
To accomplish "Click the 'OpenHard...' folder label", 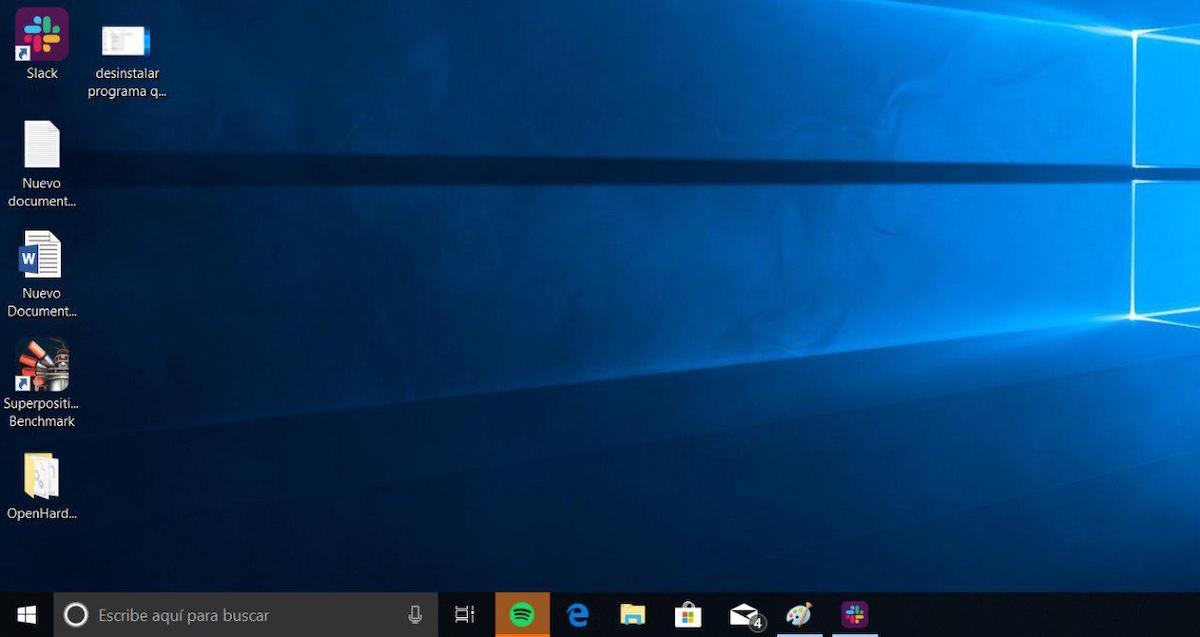I will (x=42, y=514).
